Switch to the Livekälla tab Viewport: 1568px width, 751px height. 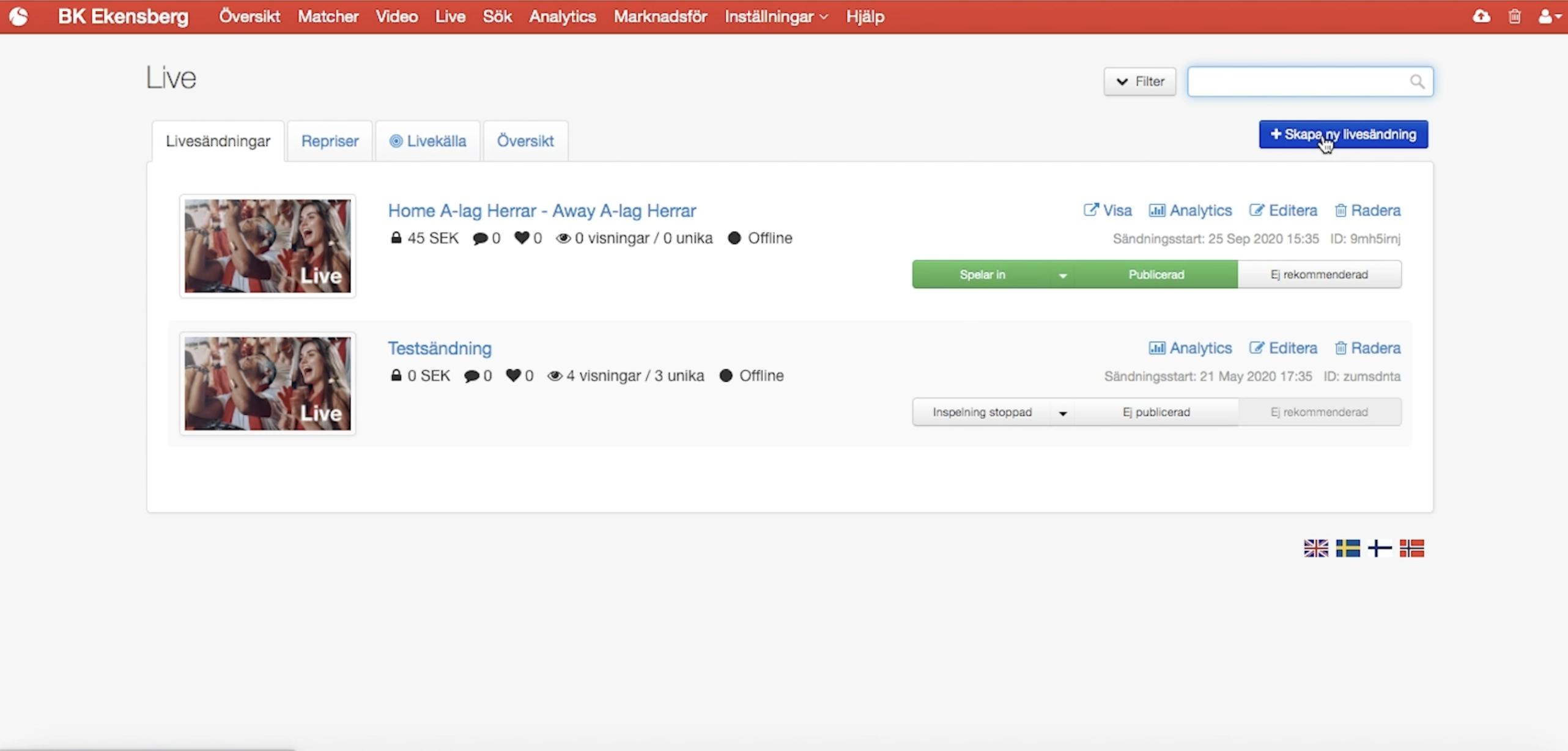click(428, 141)
